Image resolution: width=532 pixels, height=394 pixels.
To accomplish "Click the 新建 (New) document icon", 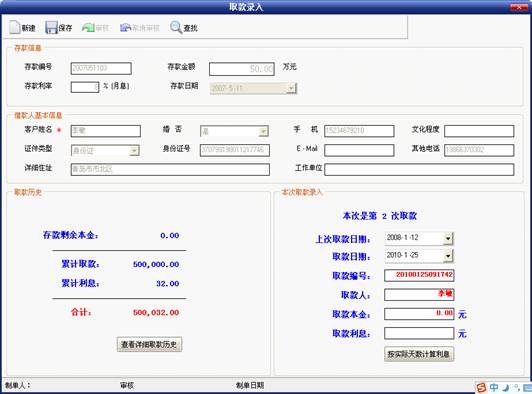I will click(15, 27).
